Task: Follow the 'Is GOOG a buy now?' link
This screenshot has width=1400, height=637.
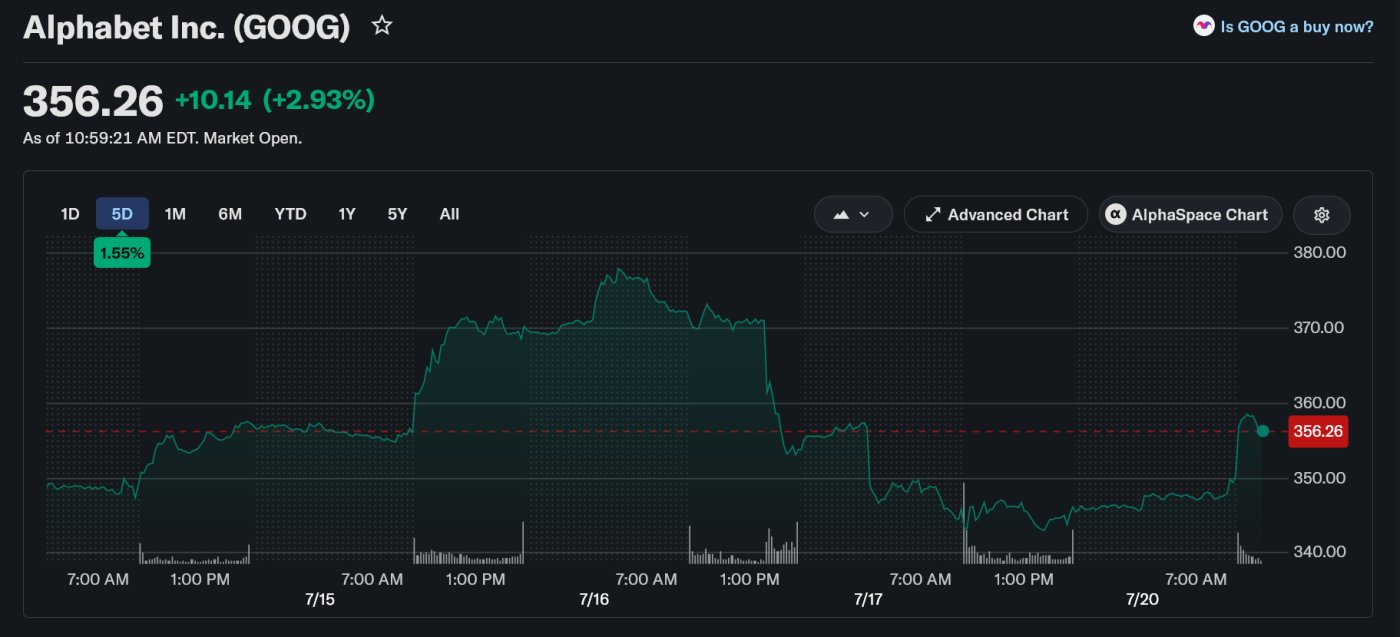Action: [x=1297, y=27]
